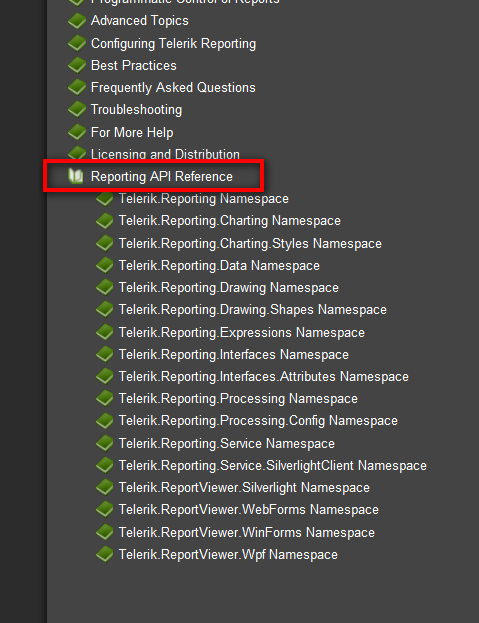
Task: Click book icon for Telerik.Reporting.Service Namespace
Action: coord(105,443)
